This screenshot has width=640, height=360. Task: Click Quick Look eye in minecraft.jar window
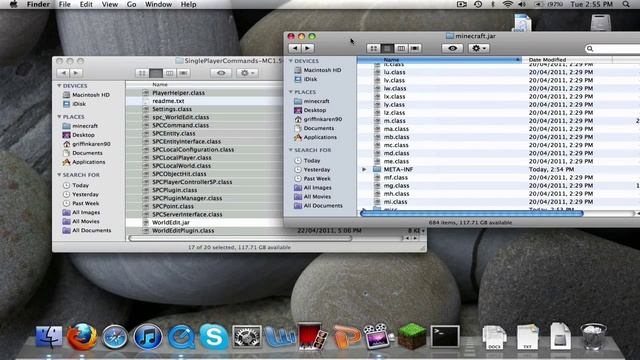tap(452, 48)
